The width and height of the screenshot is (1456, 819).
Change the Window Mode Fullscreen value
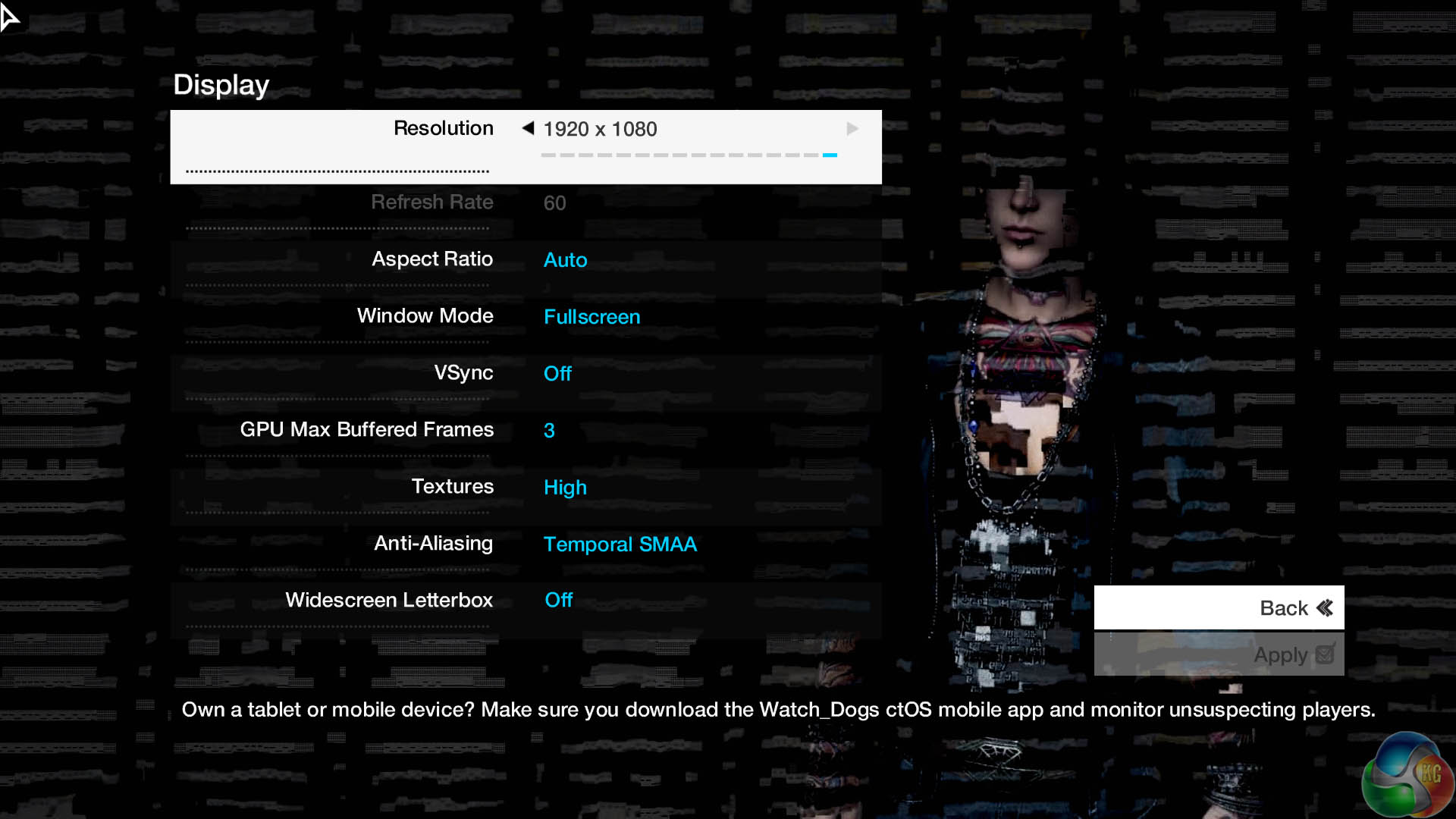[591, 317]
